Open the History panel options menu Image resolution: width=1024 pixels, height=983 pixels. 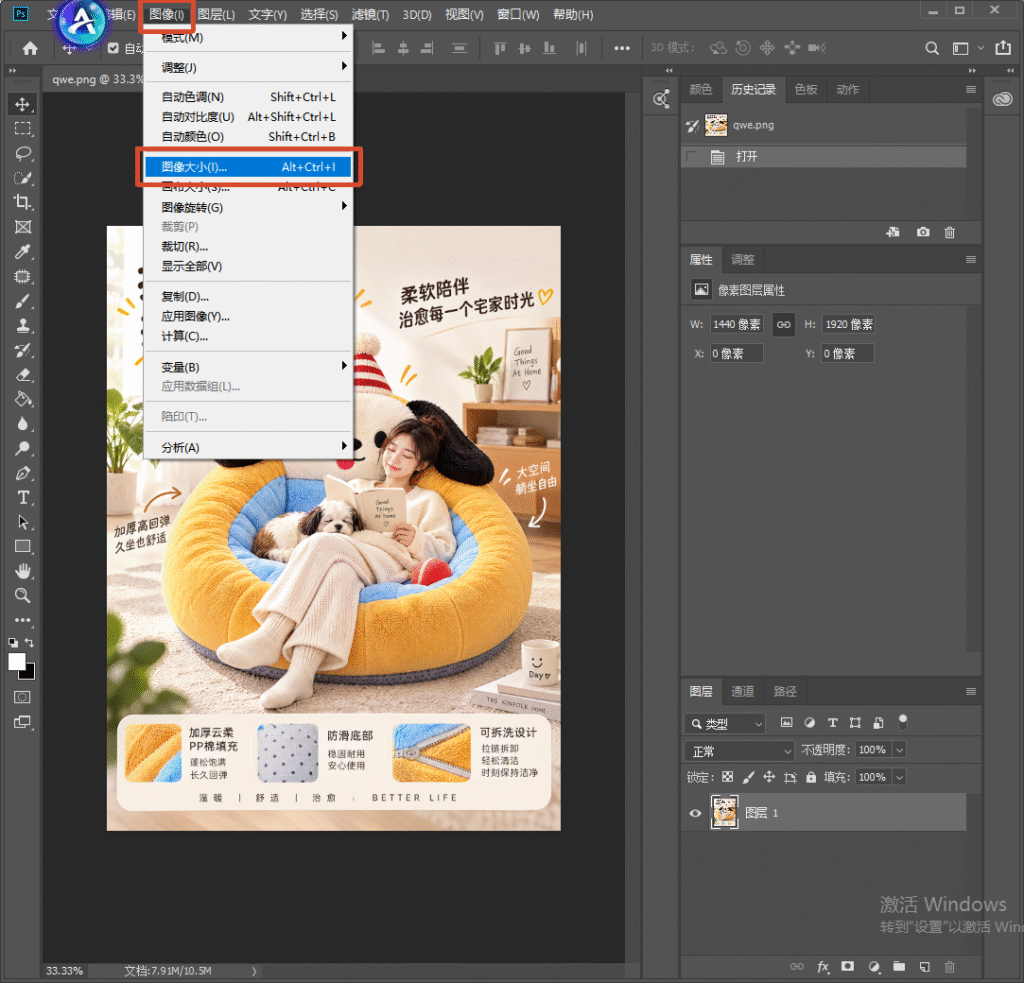pyautogui.click(x=971, y=89)
